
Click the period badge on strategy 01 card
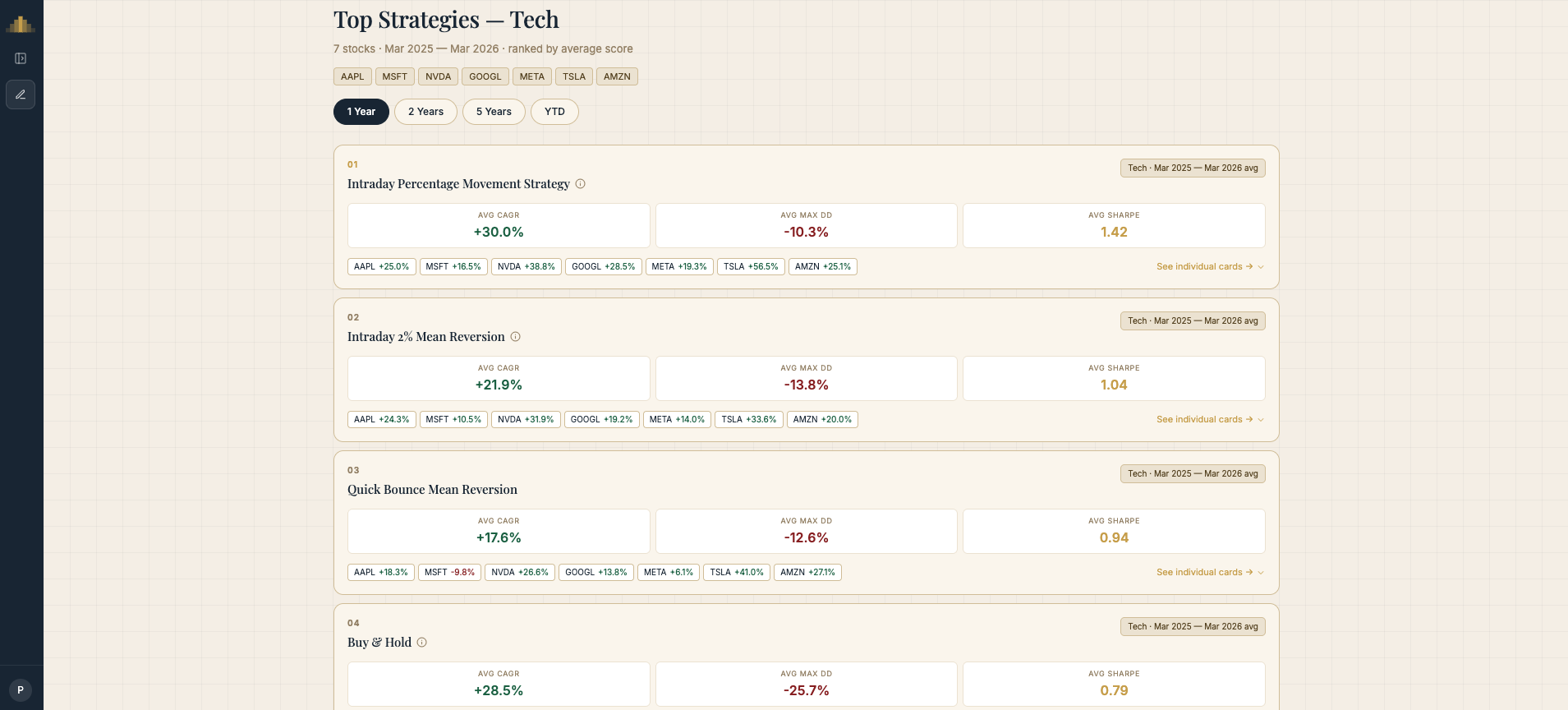1193,168
